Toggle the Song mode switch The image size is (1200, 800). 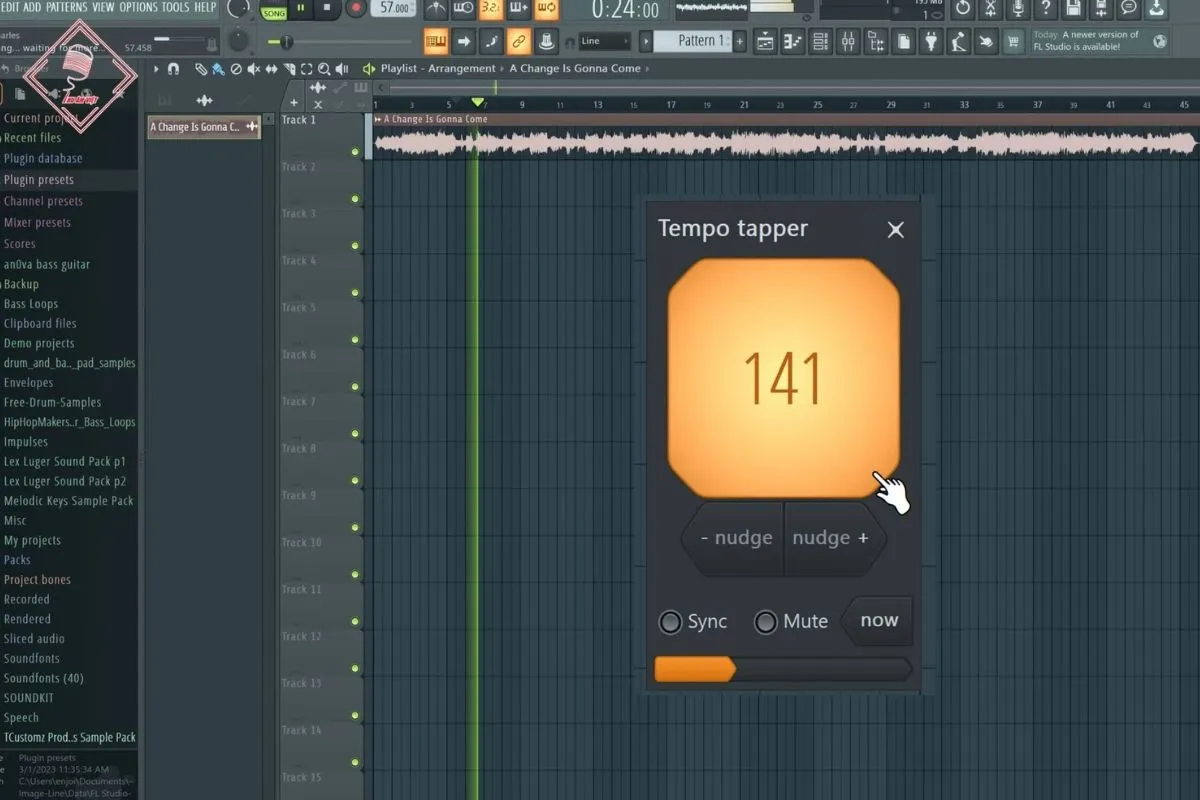[273, 11]
